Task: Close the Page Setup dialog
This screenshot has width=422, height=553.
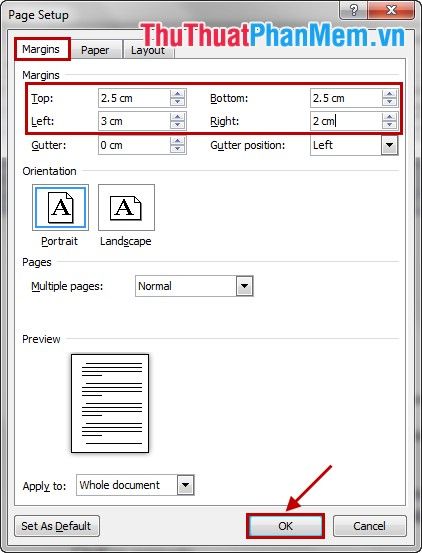Action: pos(391,10)
